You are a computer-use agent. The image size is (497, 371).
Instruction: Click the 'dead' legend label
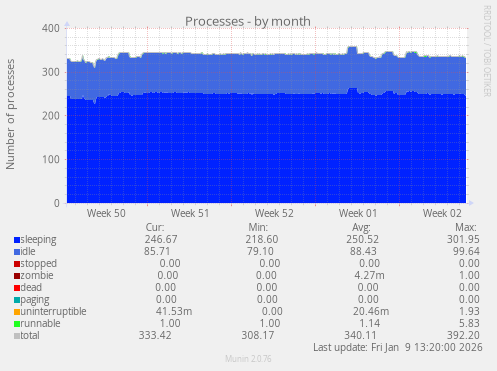click(31, 287)
